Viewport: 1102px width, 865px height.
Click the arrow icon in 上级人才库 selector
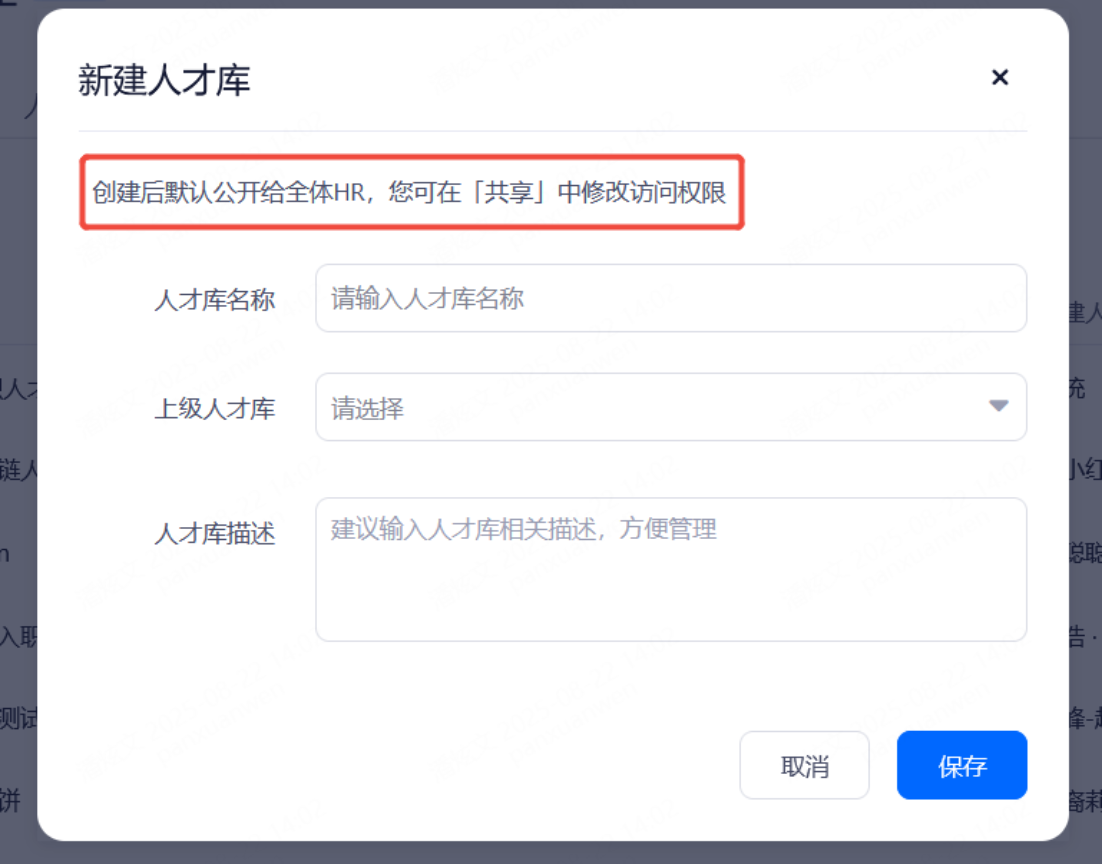coord(998,406)
